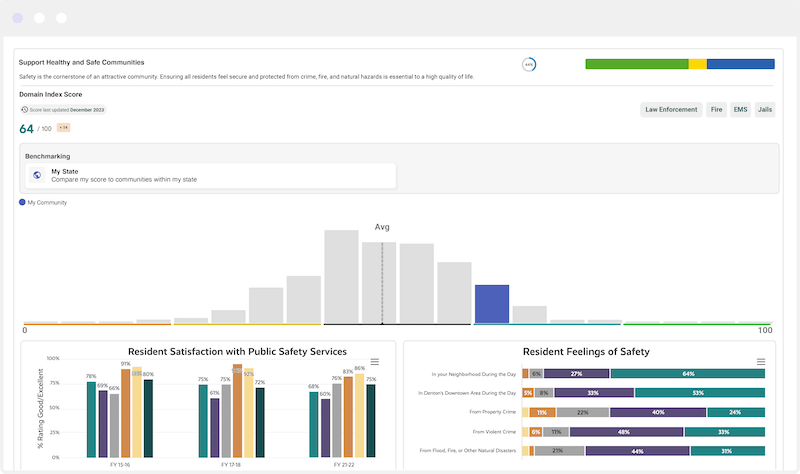Click the blue segment of the top progress bar

tap(740, 64)
